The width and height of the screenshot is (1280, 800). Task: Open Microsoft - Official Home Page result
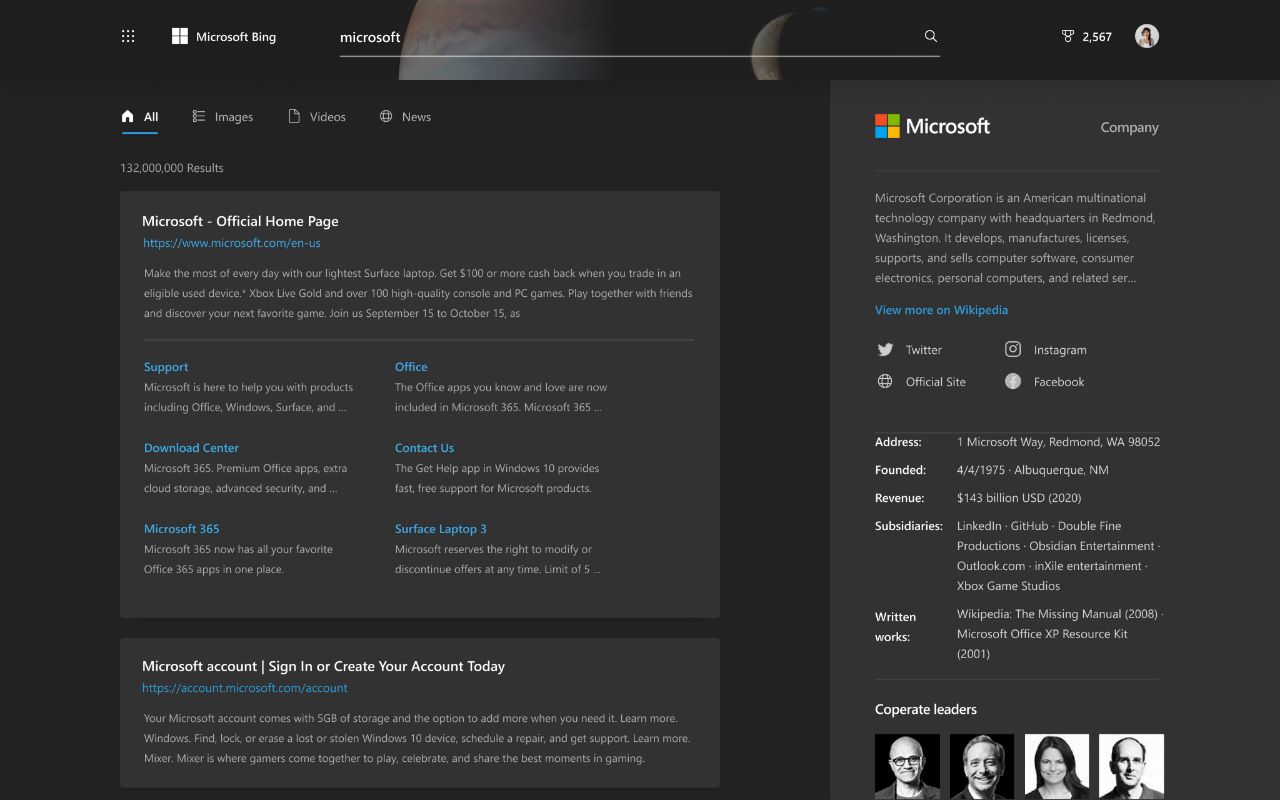click(240, 221)
